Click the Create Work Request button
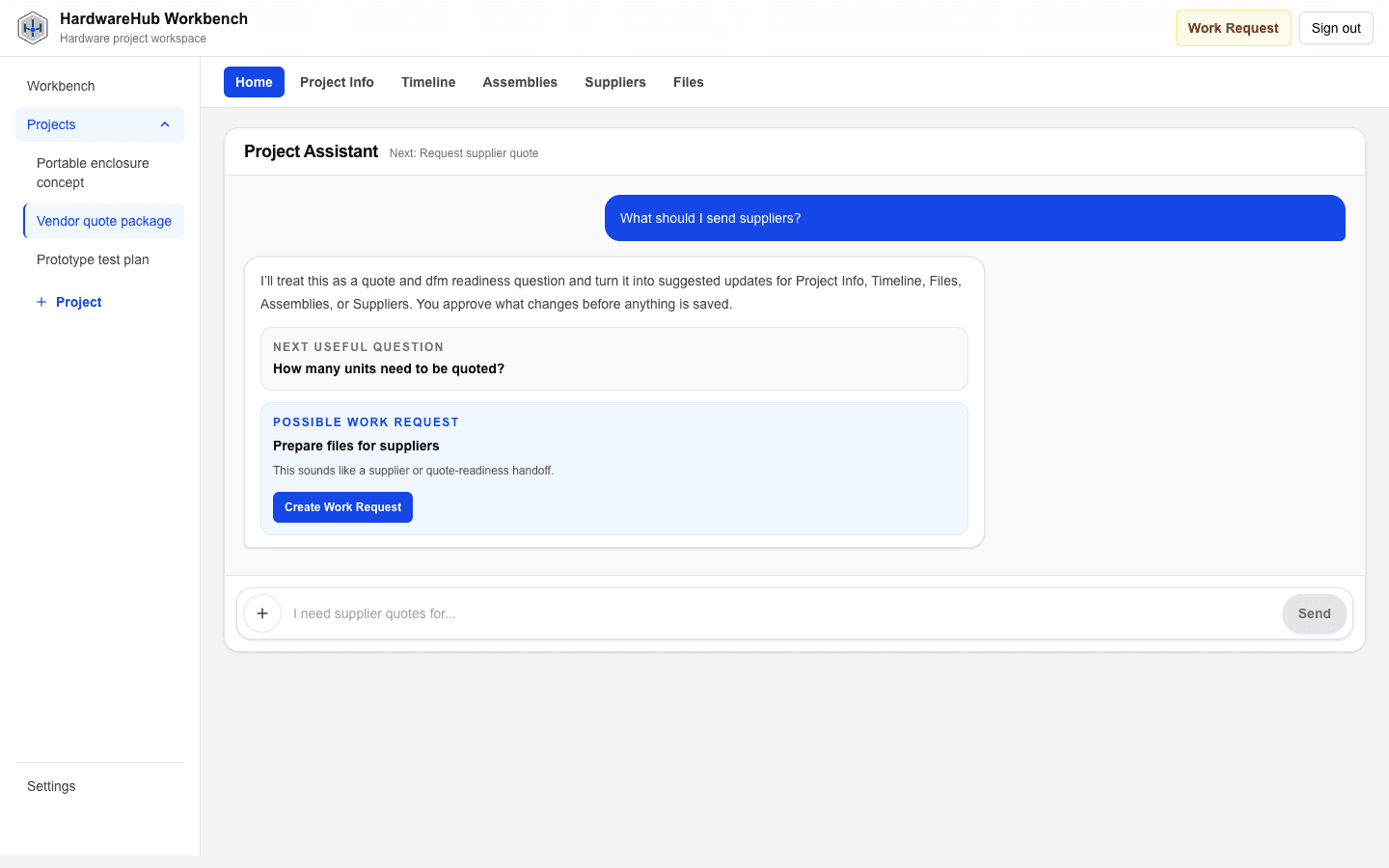This screenshot has height=868, width=1389. [x=342, y=507]
